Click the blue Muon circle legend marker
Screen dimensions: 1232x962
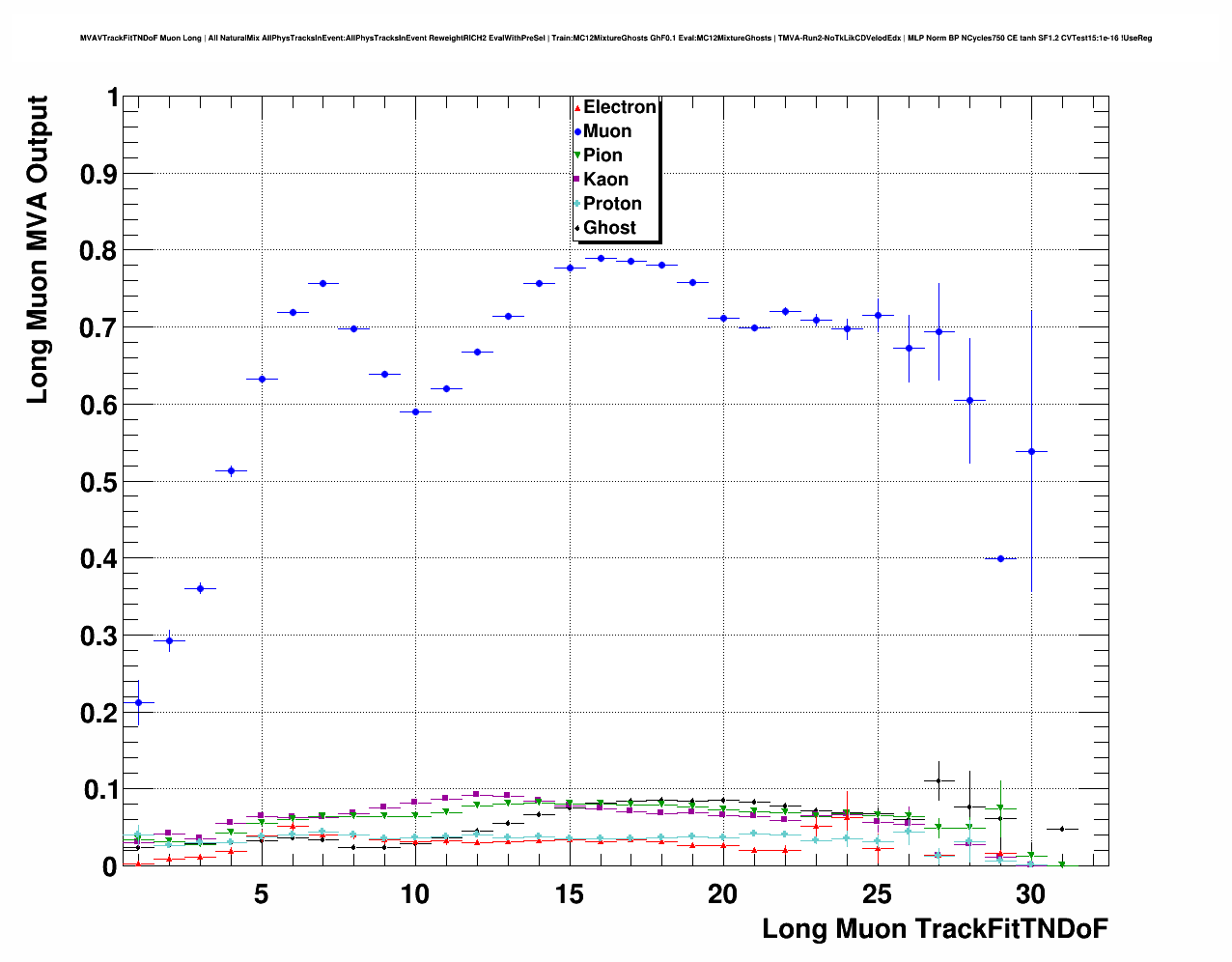577,131
